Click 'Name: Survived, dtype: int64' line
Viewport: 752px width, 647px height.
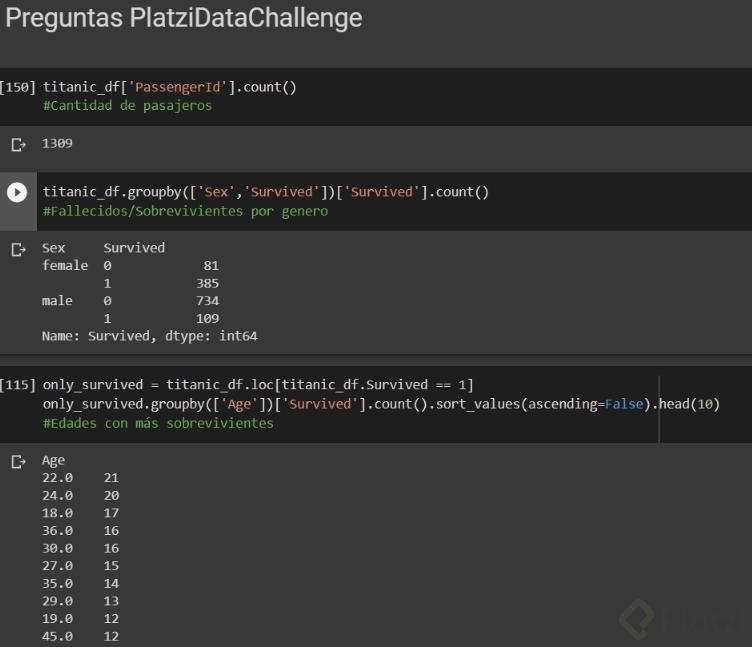tap(150, 336)
